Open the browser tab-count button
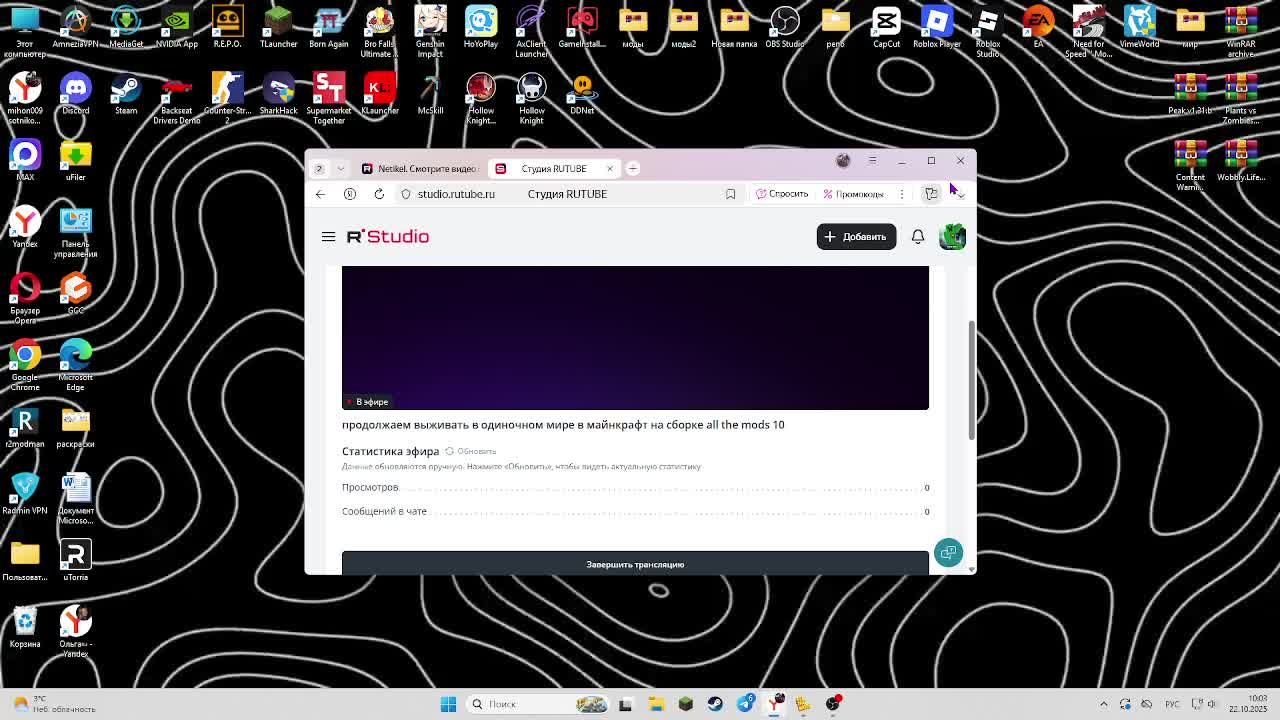This screenshot has height=720, width=1280. (319, 168)
